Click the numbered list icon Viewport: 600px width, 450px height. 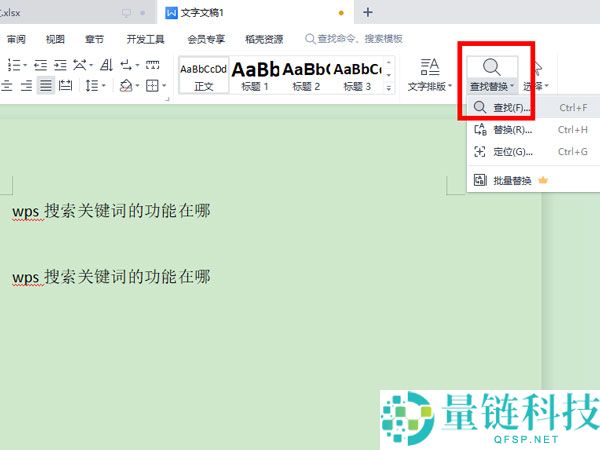tap(14, 65)
